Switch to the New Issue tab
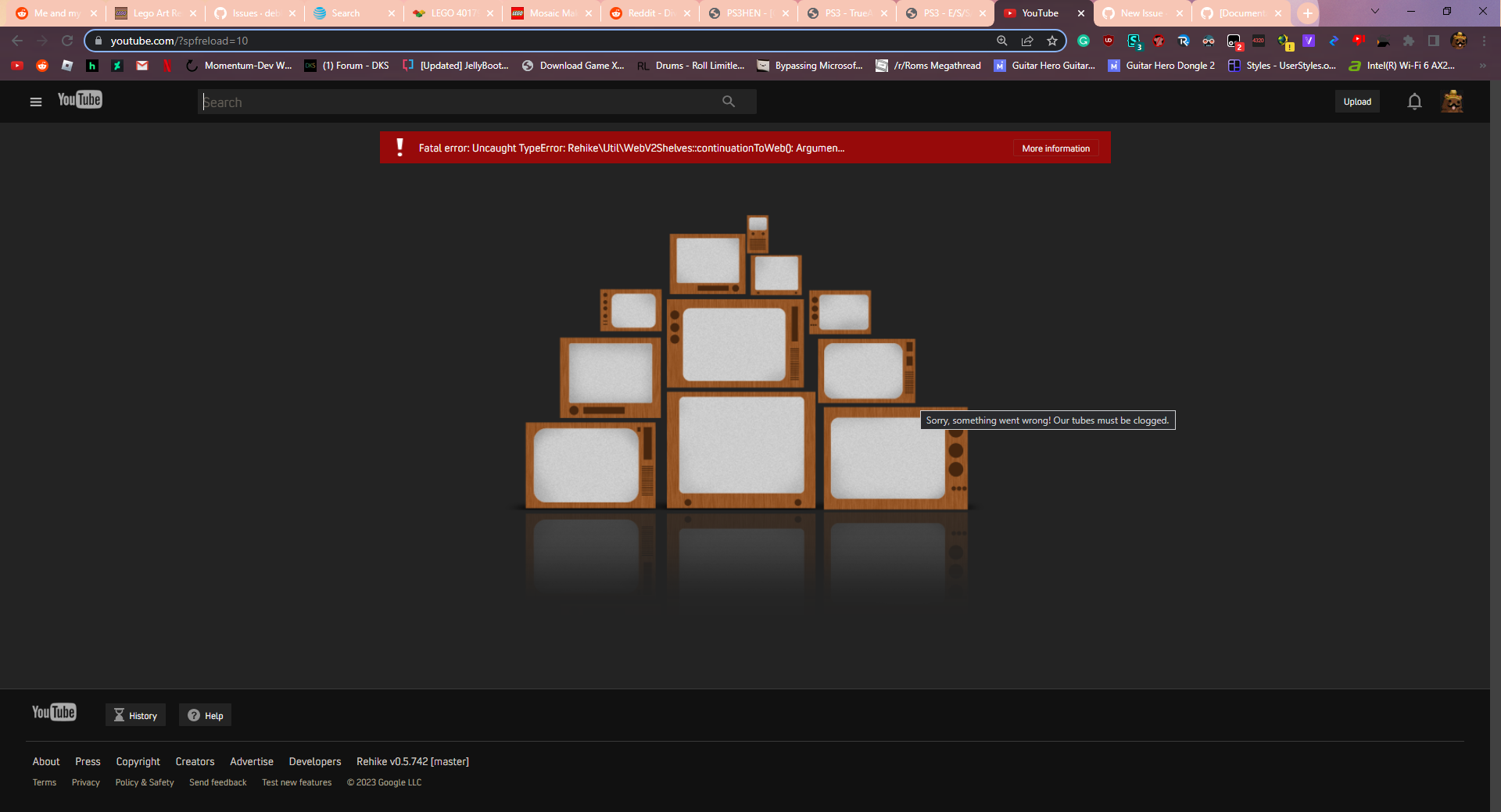 pyautogui.click(x=1141, y=13)
